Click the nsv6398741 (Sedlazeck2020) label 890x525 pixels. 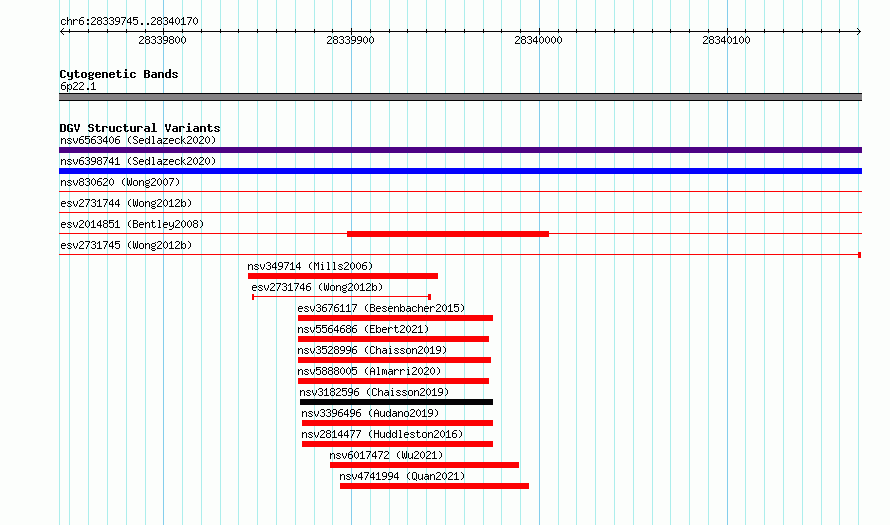coord(138,161)
